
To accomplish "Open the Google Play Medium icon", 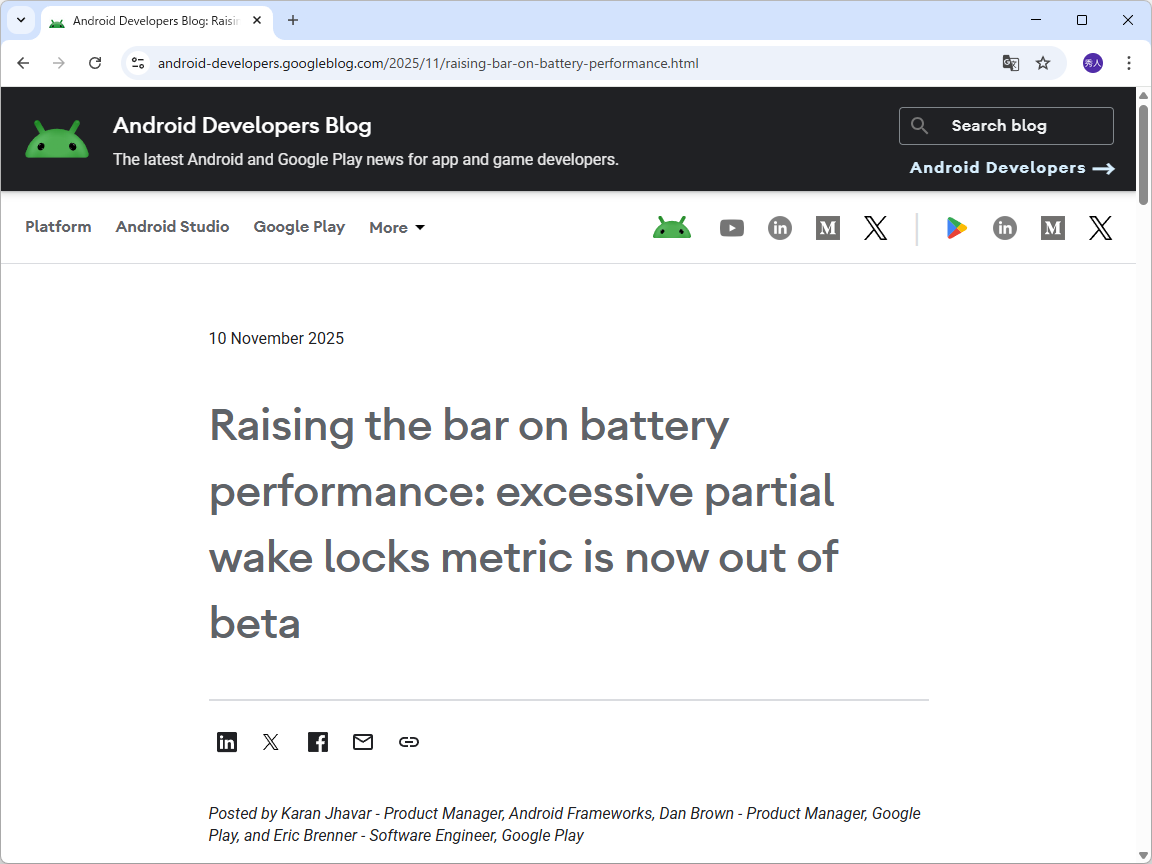I will pyautogui.click(x=1053, y=228).
